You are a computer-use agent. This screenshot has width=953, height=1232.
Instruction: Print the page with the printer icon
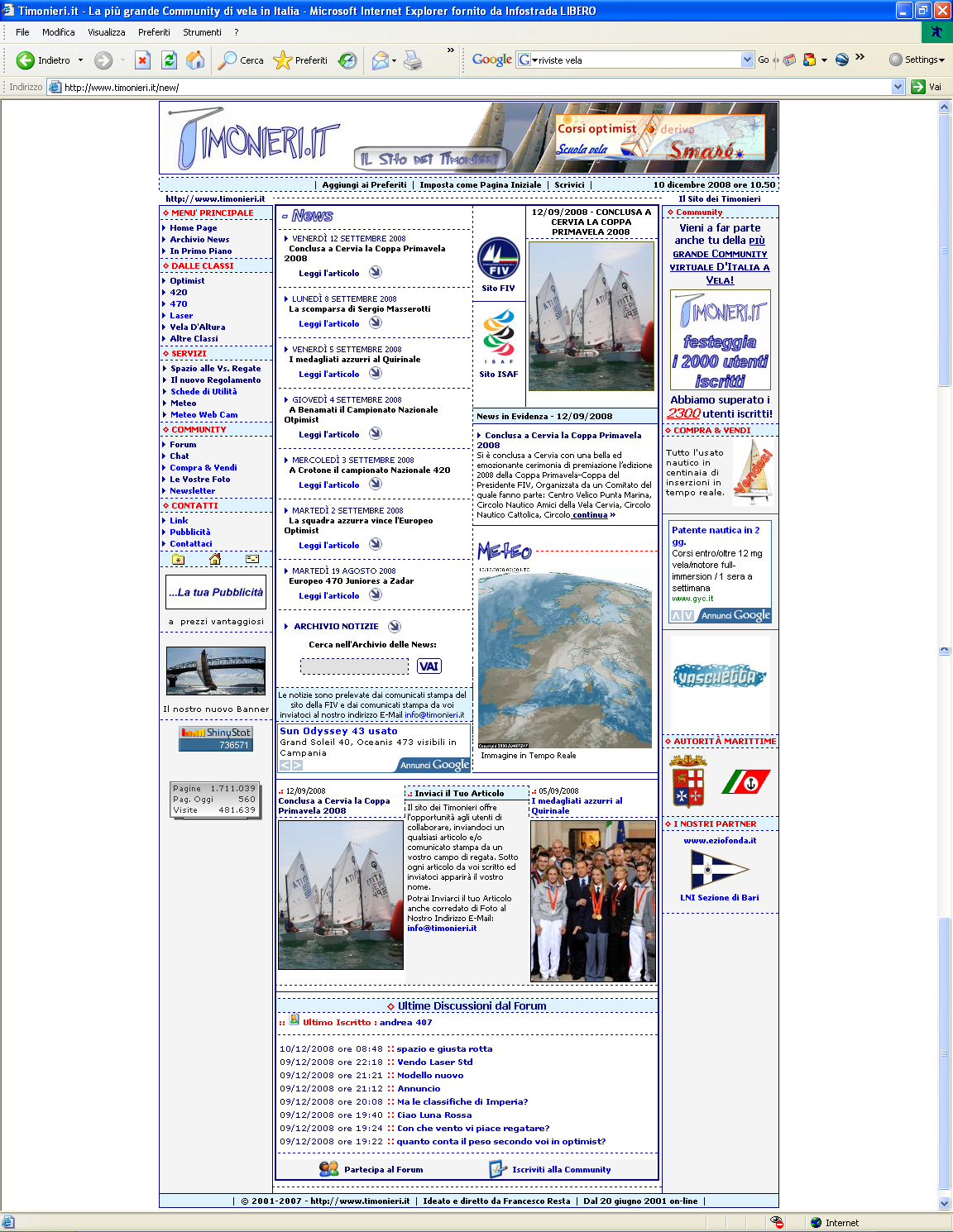point(414,60)
